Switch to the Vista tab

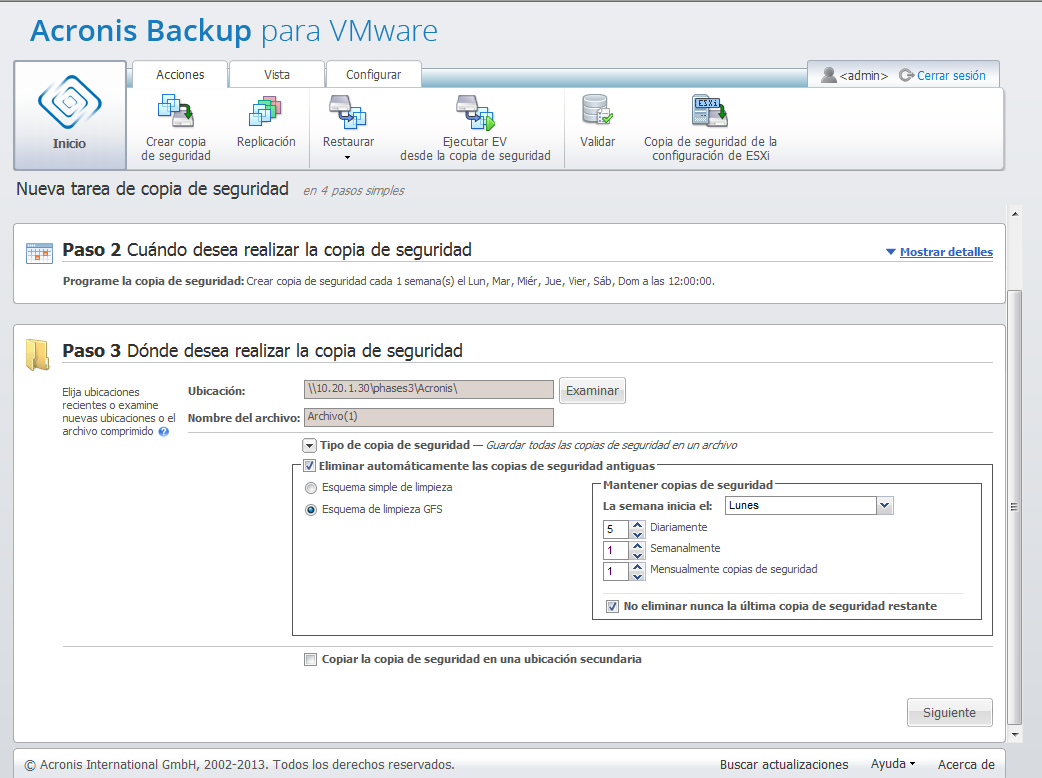click(x=277, y=75)
